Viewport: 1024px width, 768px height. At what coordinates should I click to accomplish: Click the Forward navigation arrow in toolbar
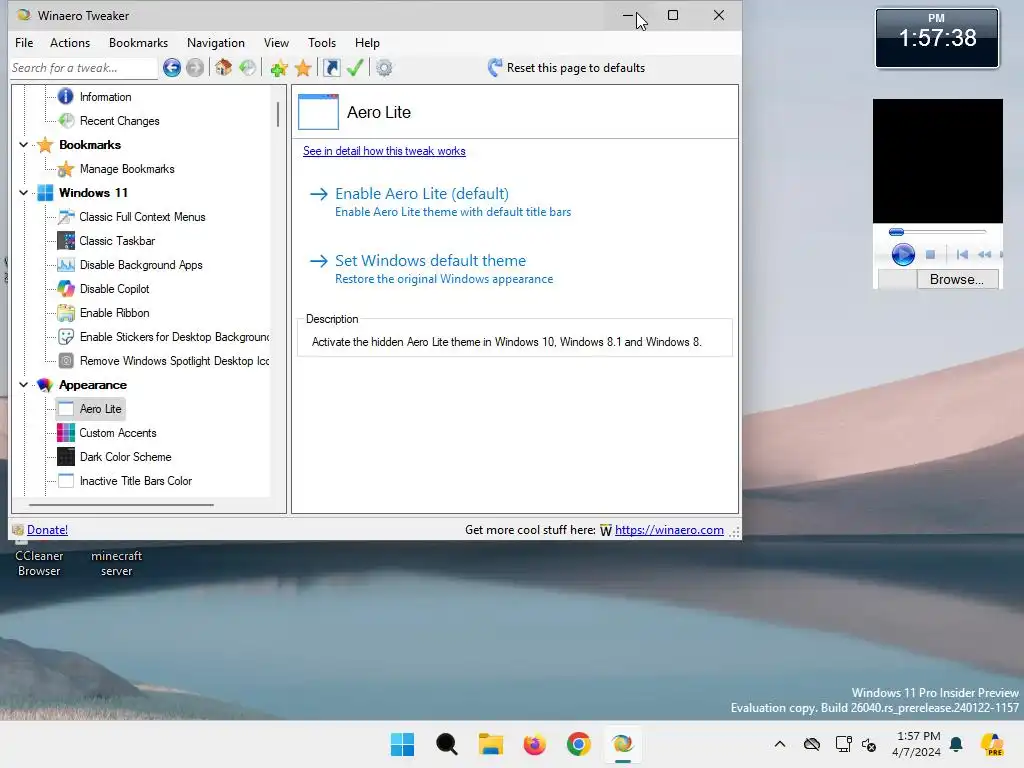pos(195,67)
